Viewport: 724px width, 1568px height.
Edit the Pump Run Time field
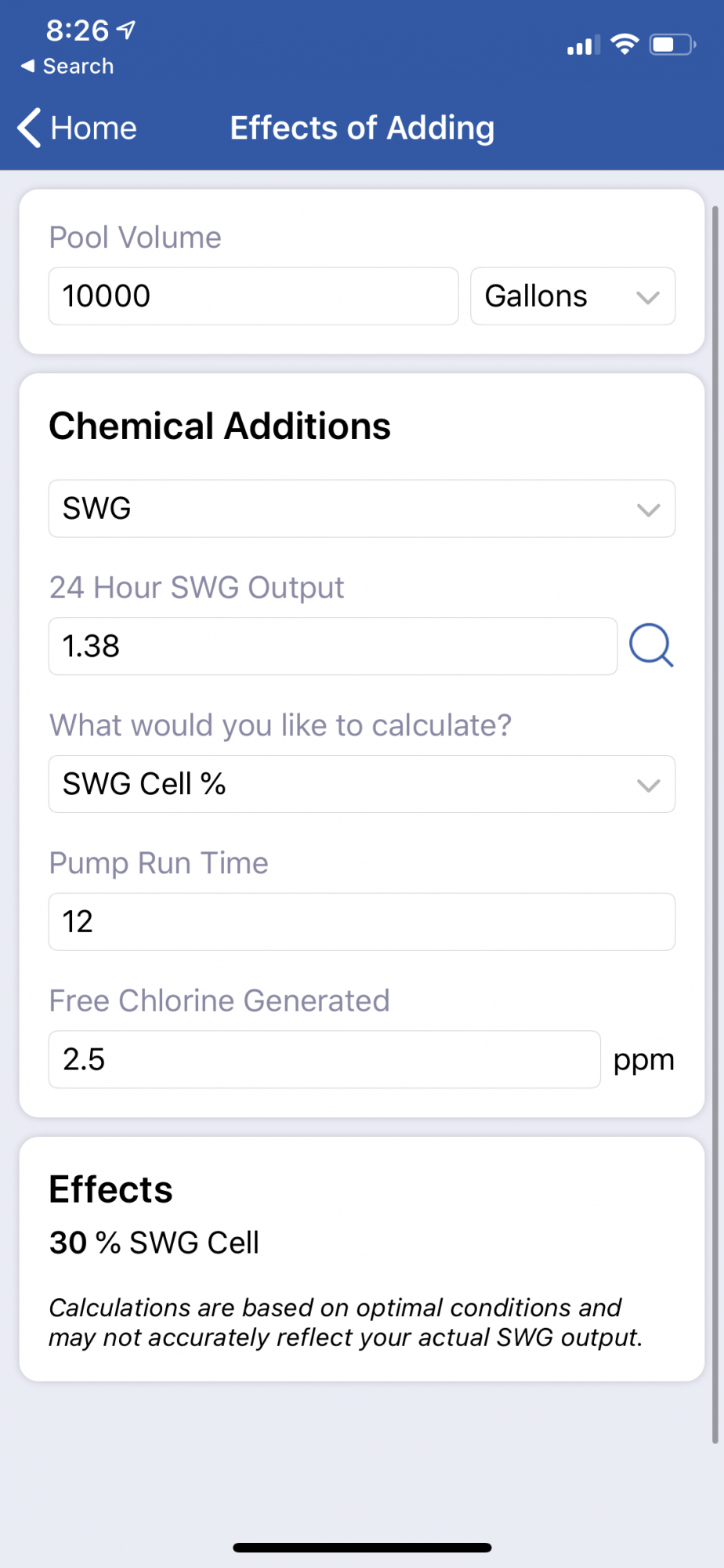(362, 922)
